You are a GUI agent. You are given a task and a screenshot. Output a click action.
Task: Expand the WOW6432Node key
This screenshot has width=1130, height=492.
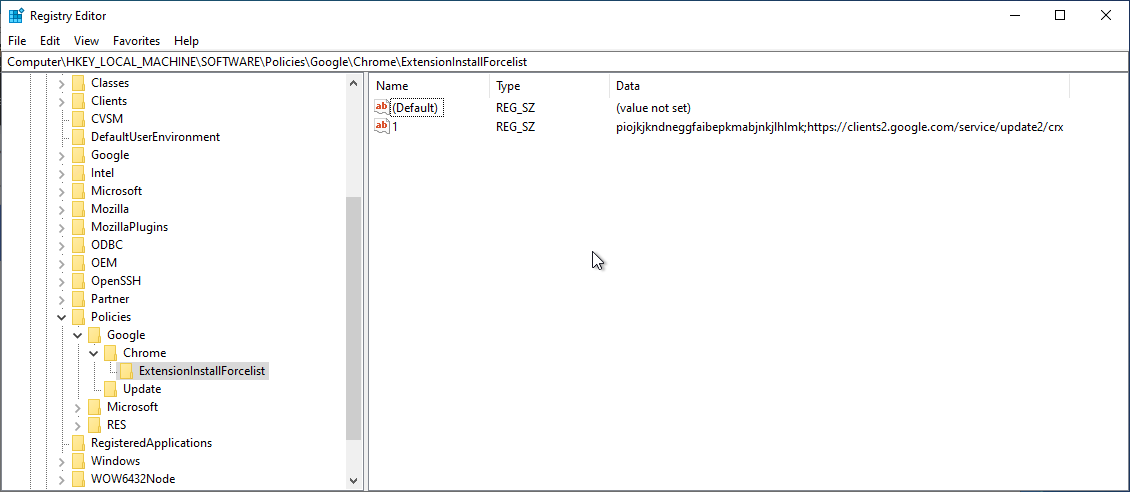62,479
